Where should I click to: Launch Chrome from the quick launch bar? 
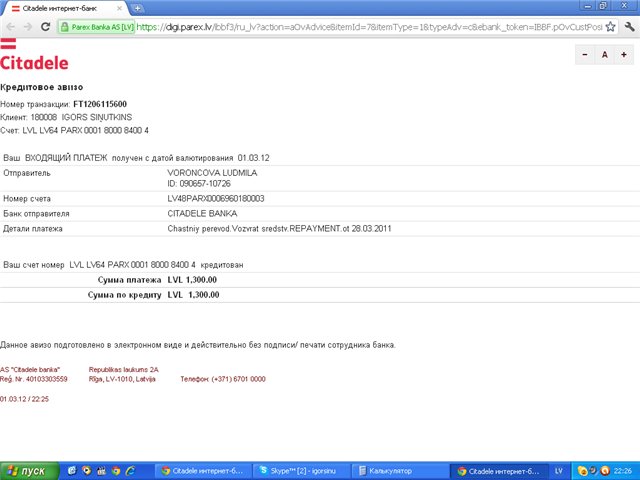pos(116,471)
